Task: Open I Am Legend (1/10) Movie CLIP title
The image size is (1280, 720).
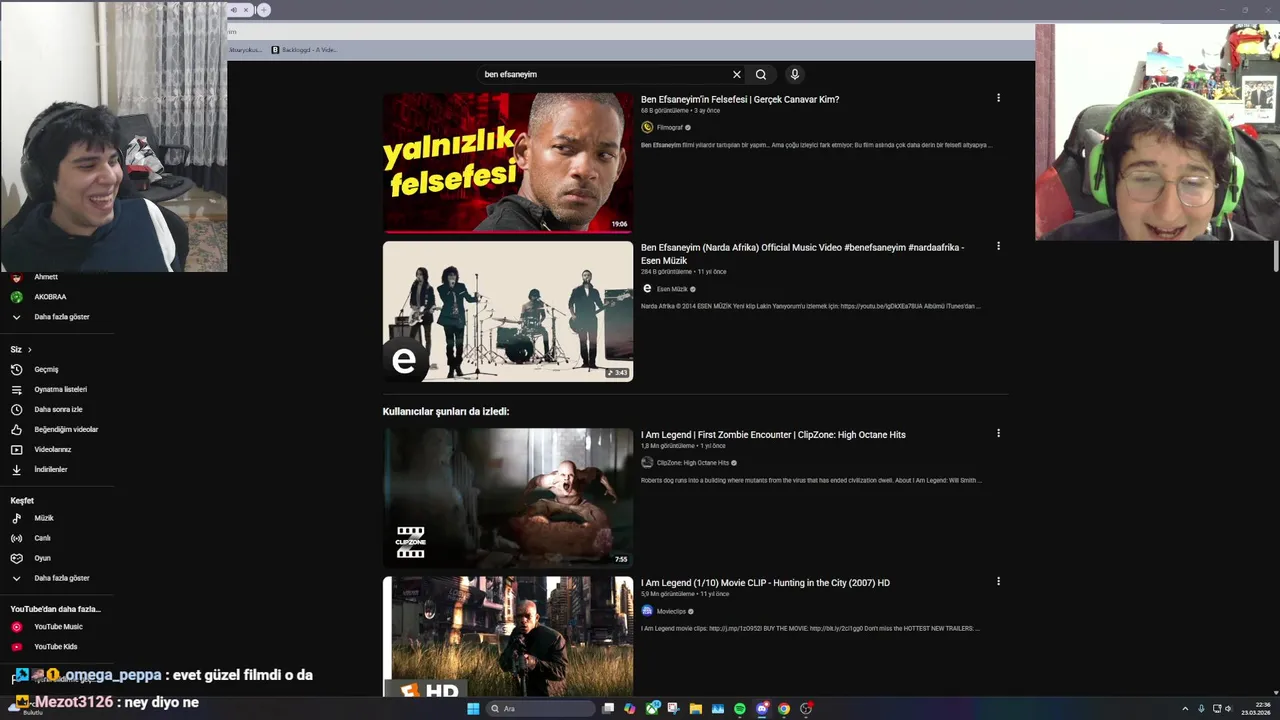Action: coord(765,583)
